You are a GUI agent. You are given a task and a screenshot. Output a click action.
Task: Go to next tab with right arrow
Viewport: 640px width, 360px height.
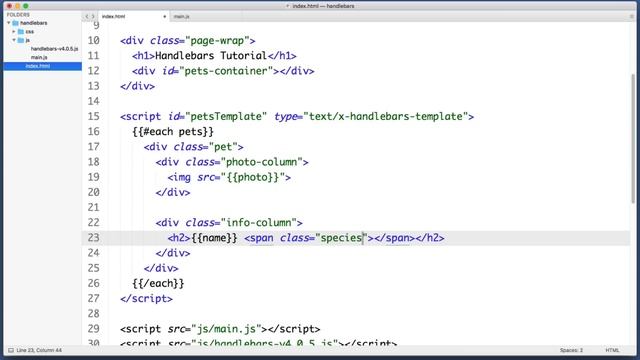coord(93,16)
